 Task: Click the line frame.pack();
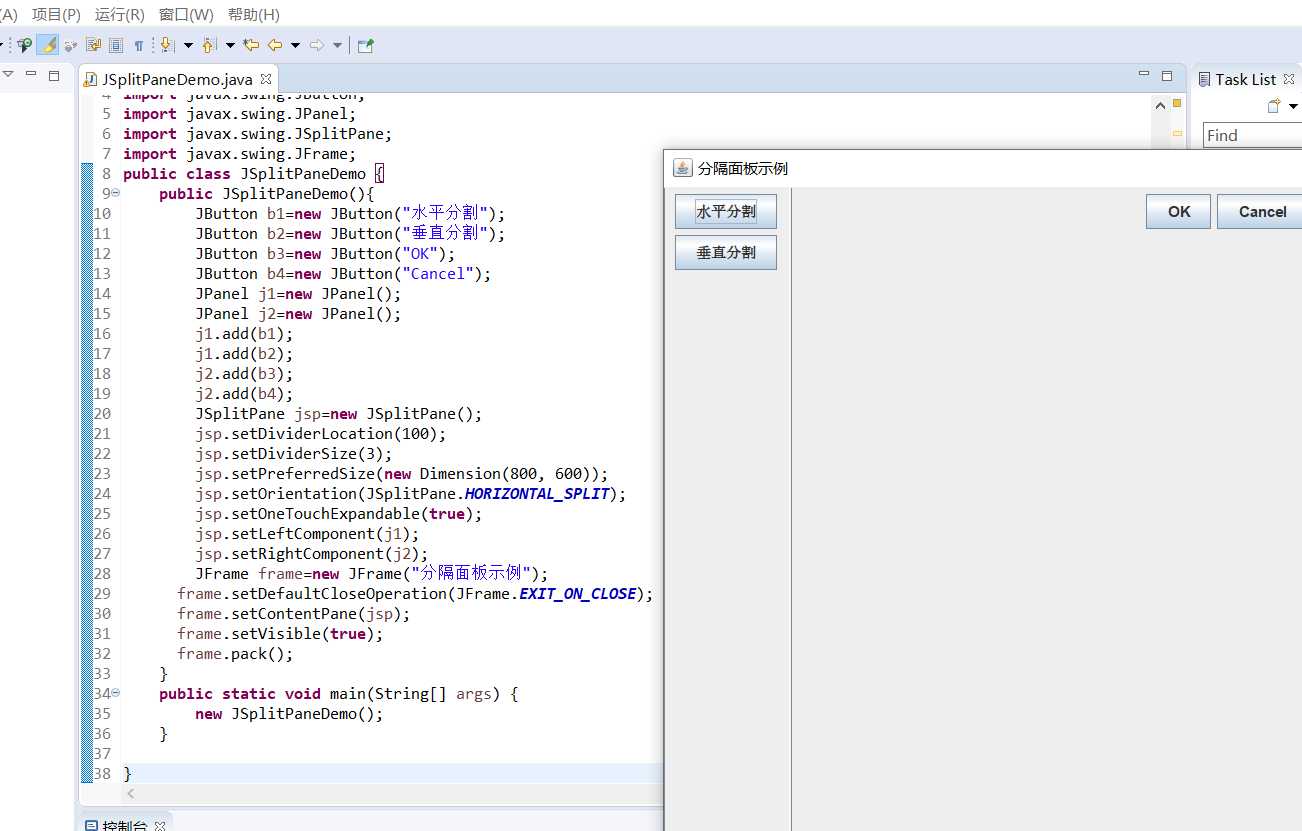tap(235, 653)
